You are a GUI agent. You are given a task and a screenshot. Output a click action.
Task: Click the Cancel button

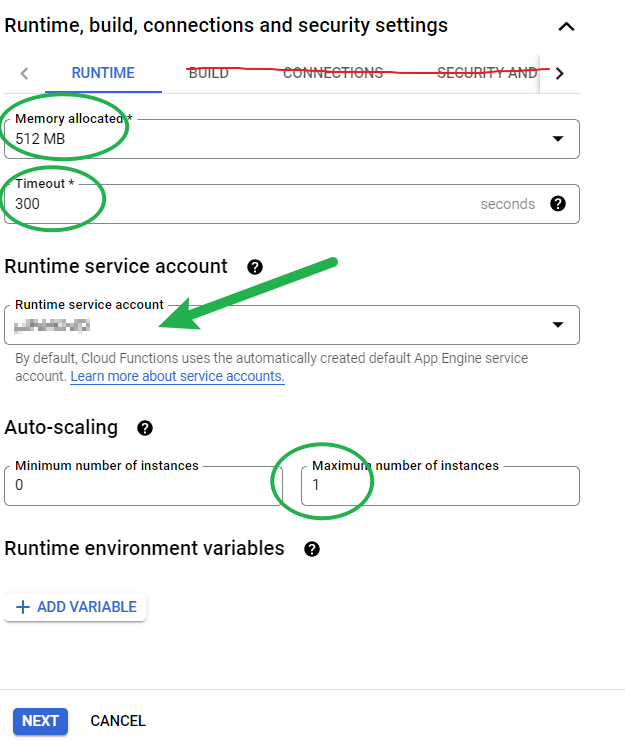(118, 720)
